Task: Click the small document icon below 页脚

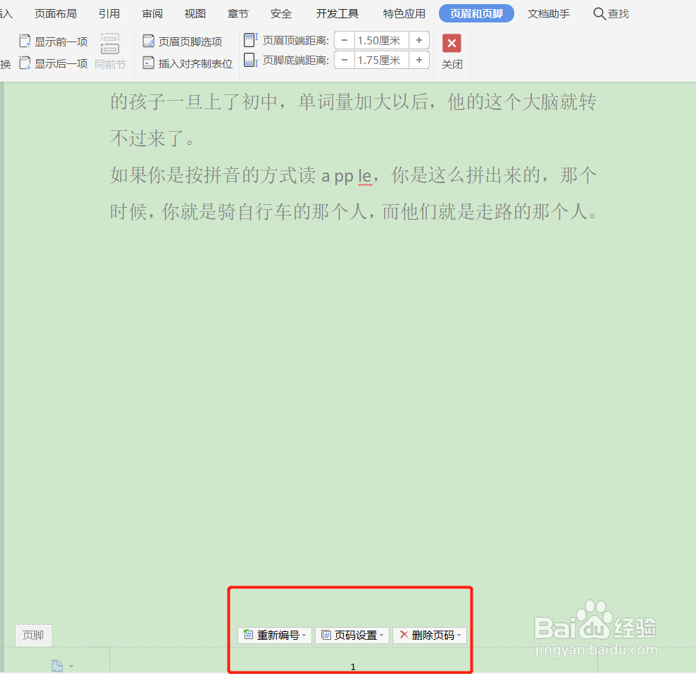Action: pyautogui.click(x=57, y=666)
